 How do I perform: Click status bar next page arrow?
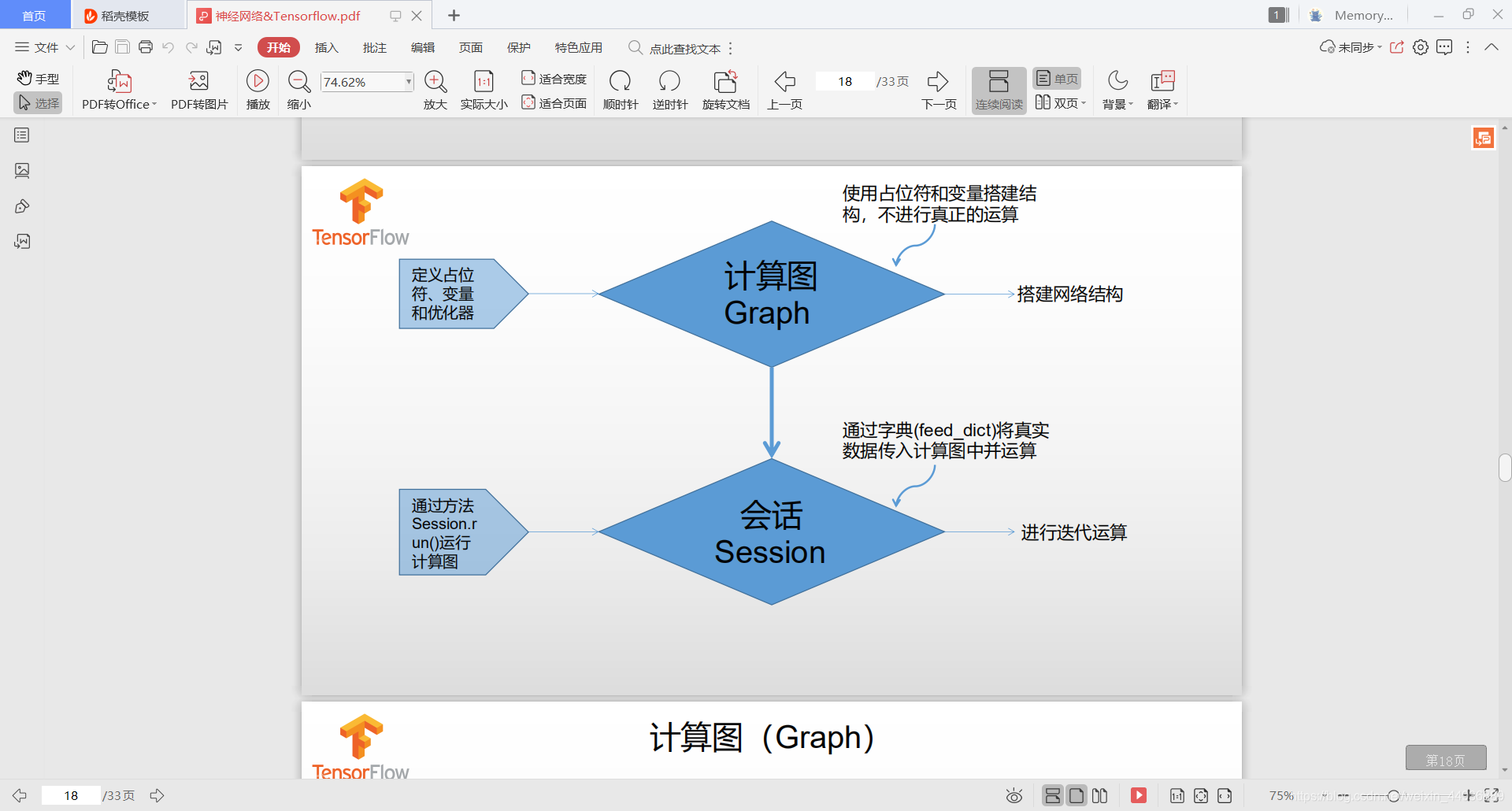click(157, 796)
